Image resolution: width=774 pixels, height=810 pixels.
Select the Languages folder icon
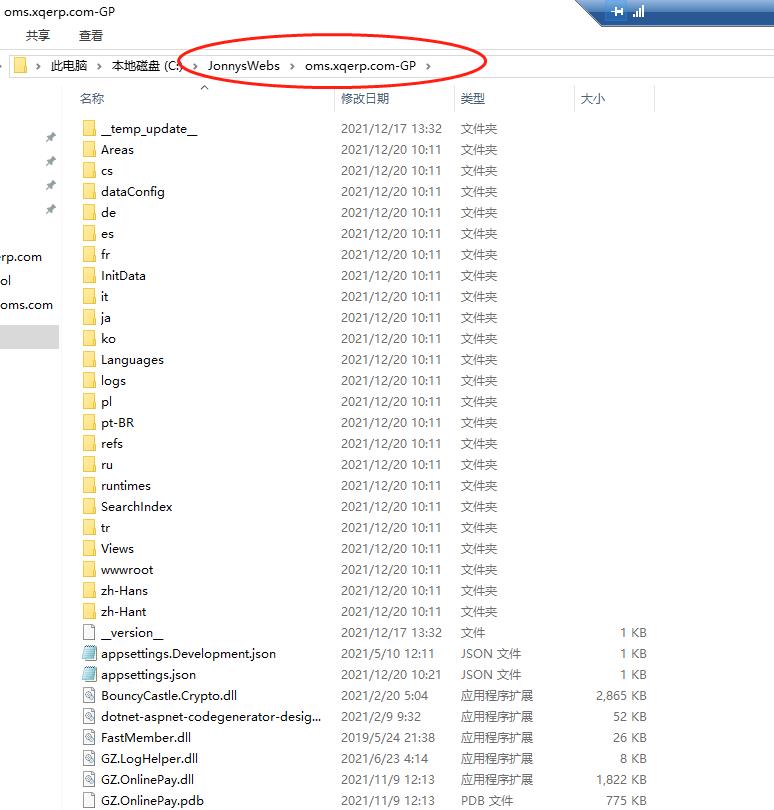89,360
